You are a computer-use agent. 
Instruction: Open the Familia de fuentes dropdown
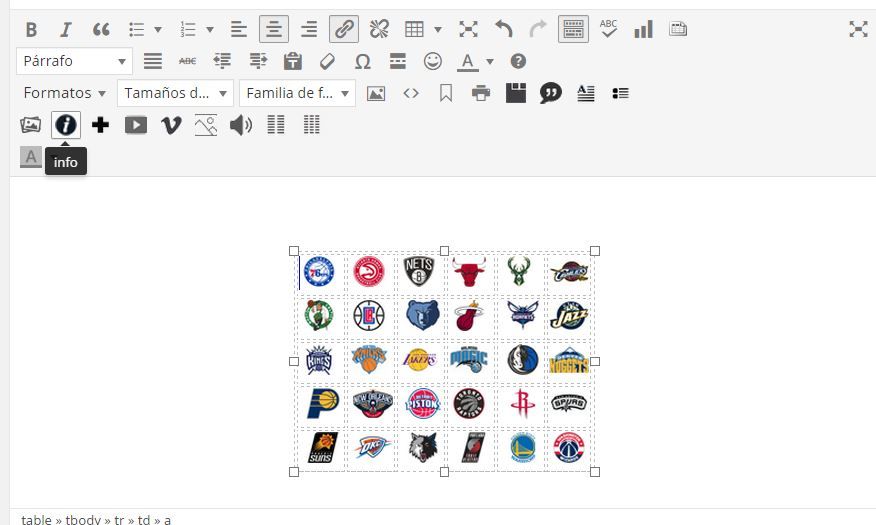(x=297, y=93)
